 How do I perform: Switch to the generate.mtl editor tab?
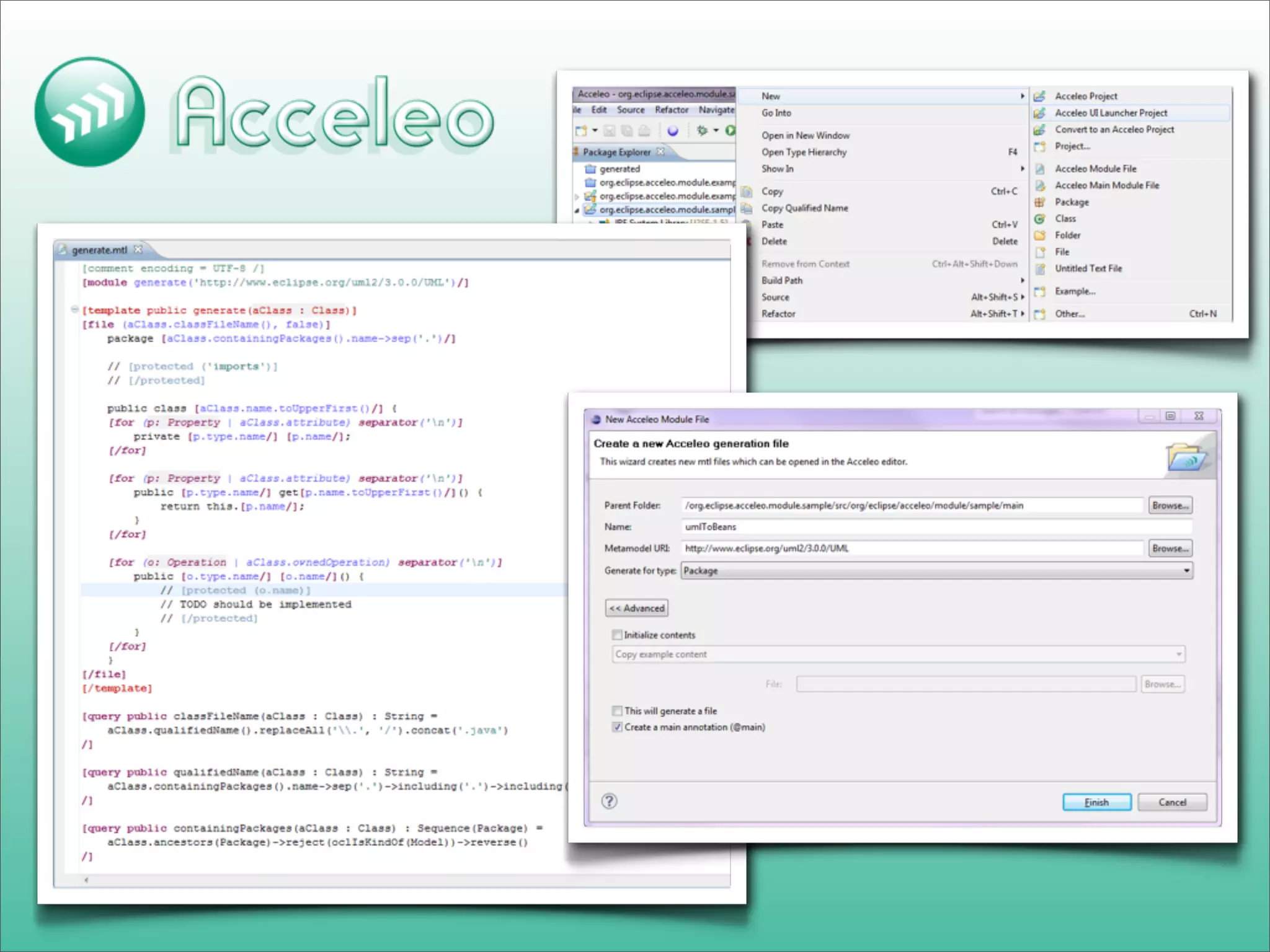[x=99, y=250]
